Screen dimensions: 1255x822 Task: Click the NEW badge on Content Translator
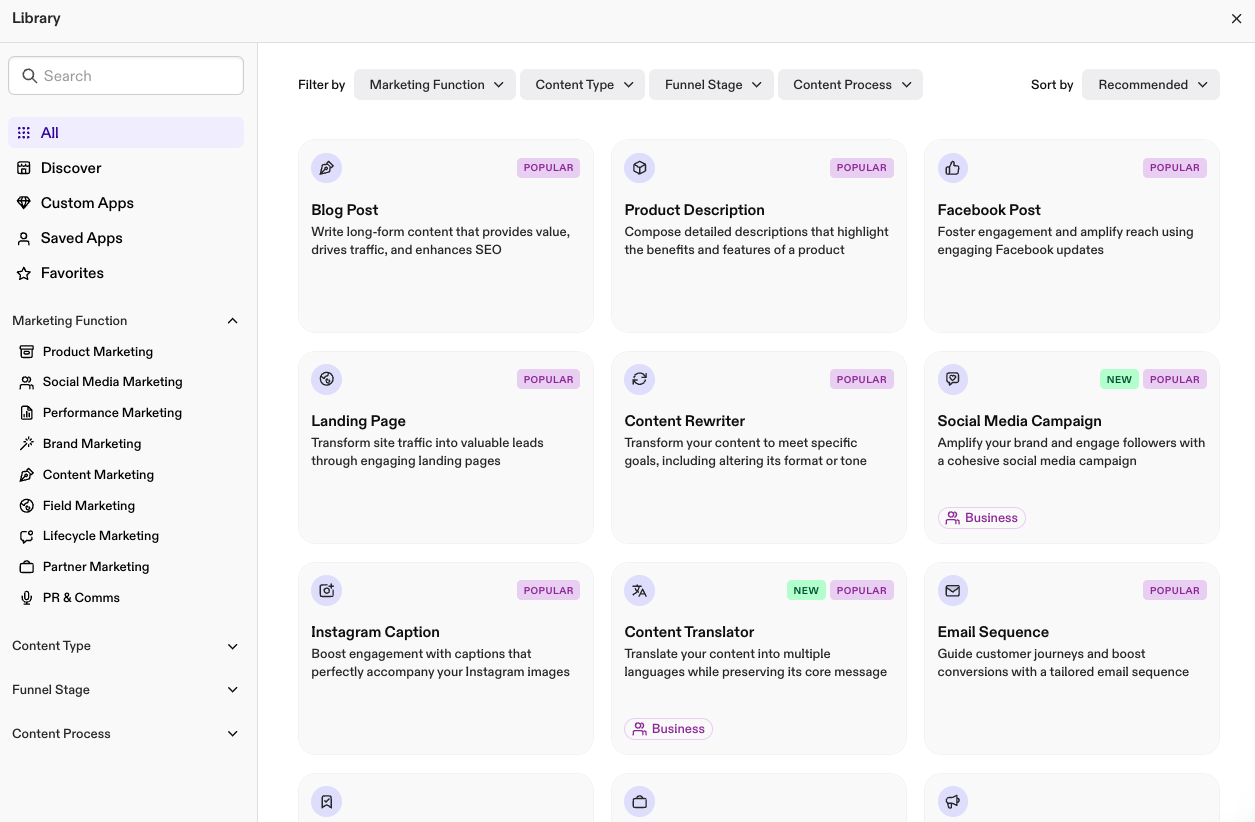click(x=806, y=590)
